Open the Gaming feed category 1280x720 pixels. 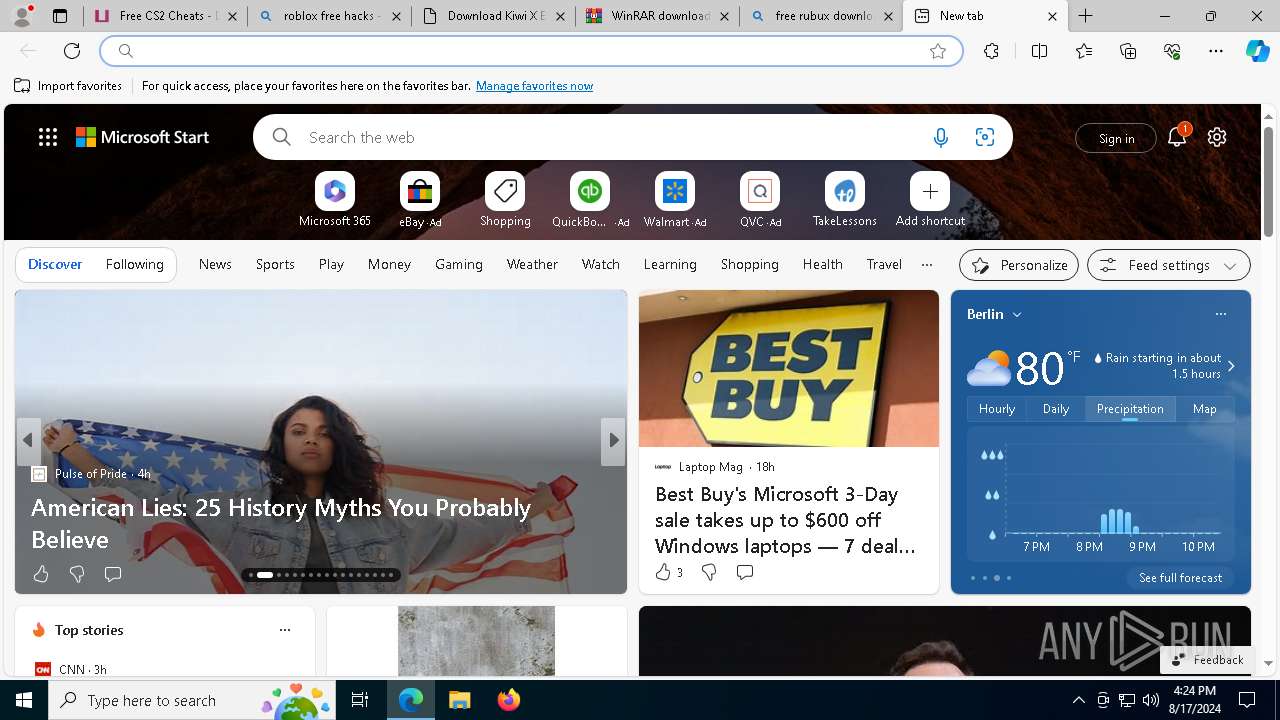tap(459, 264)
